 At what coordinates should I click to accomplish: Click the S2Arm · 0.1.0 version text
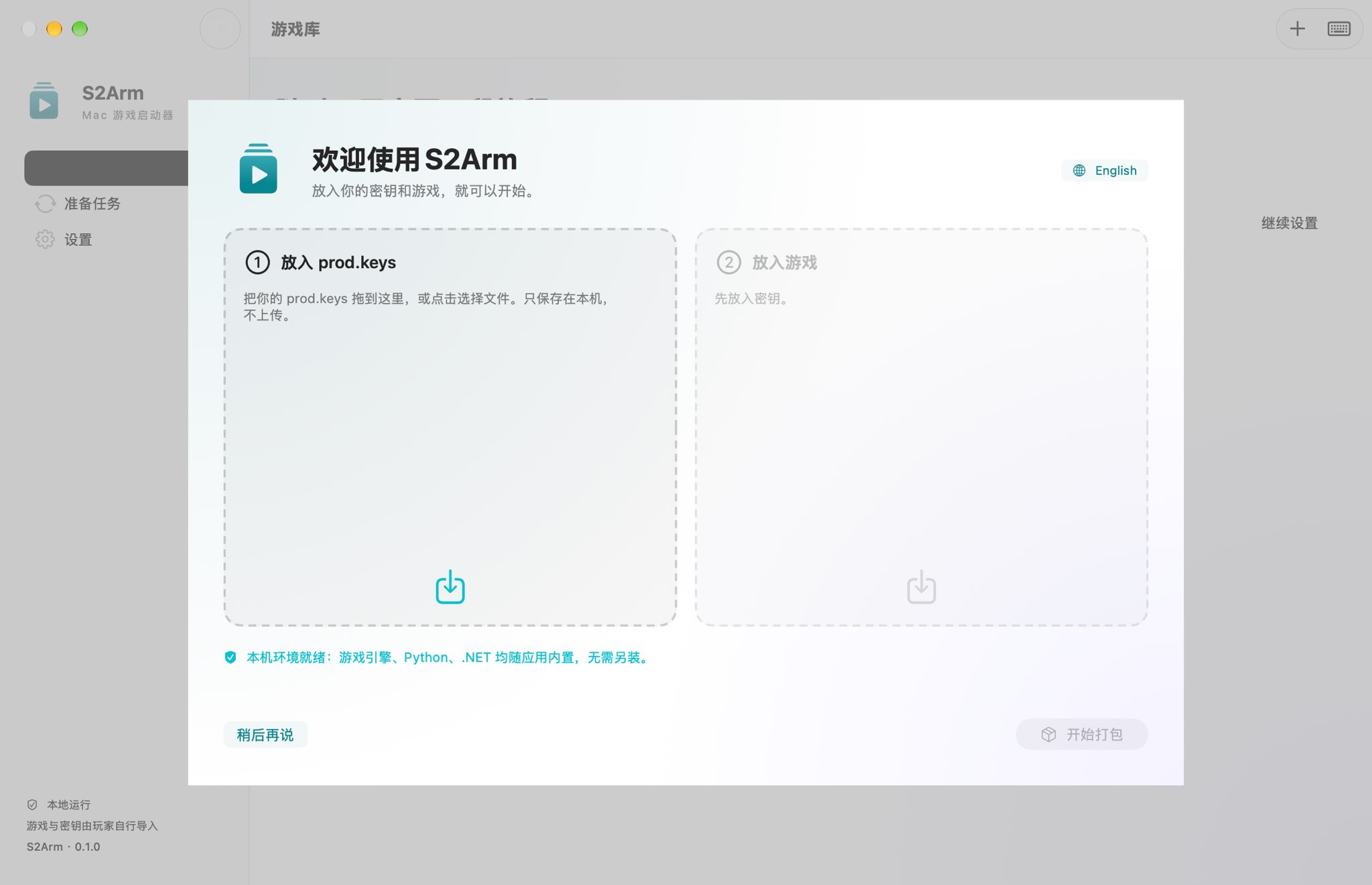click(64, 847)
